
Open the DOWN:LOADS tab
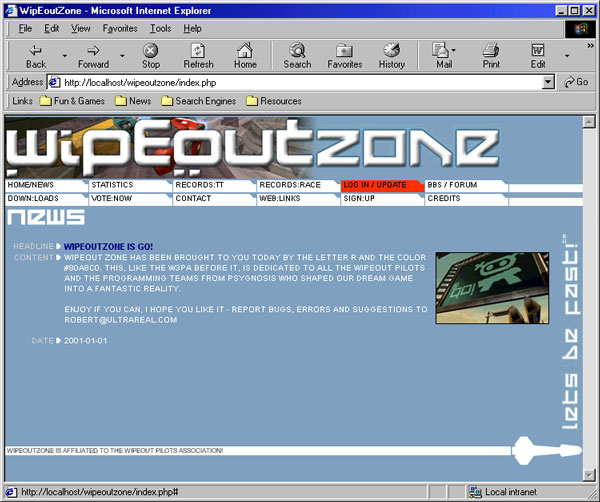click(46, 199)
